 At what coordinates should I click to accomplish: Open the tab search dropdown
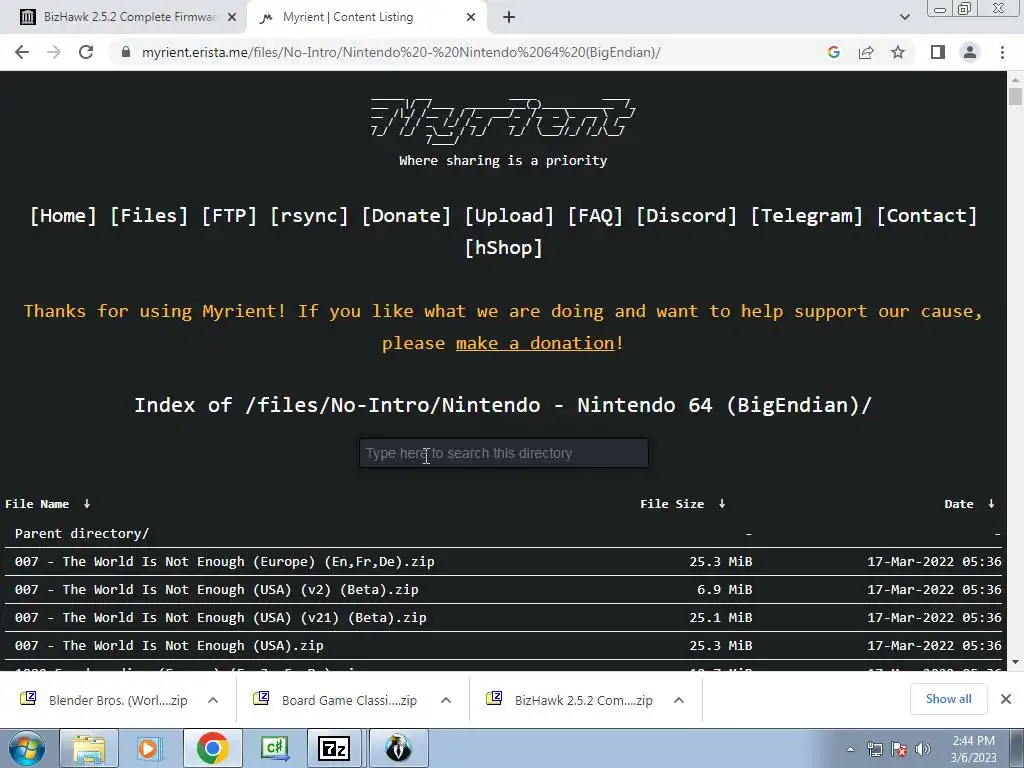(x=904, y=18)
